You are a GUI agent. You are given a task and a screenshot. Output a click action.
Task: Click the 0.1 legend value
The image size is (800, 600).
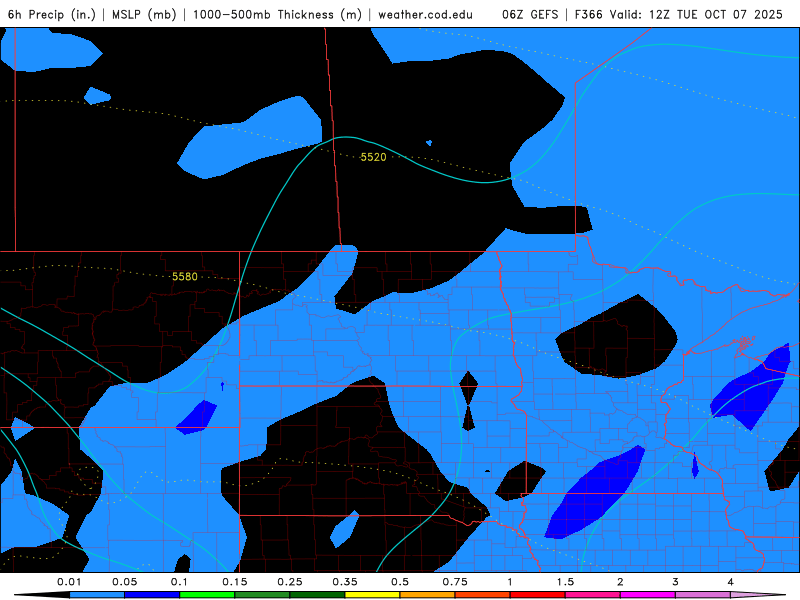click(179, 582)
